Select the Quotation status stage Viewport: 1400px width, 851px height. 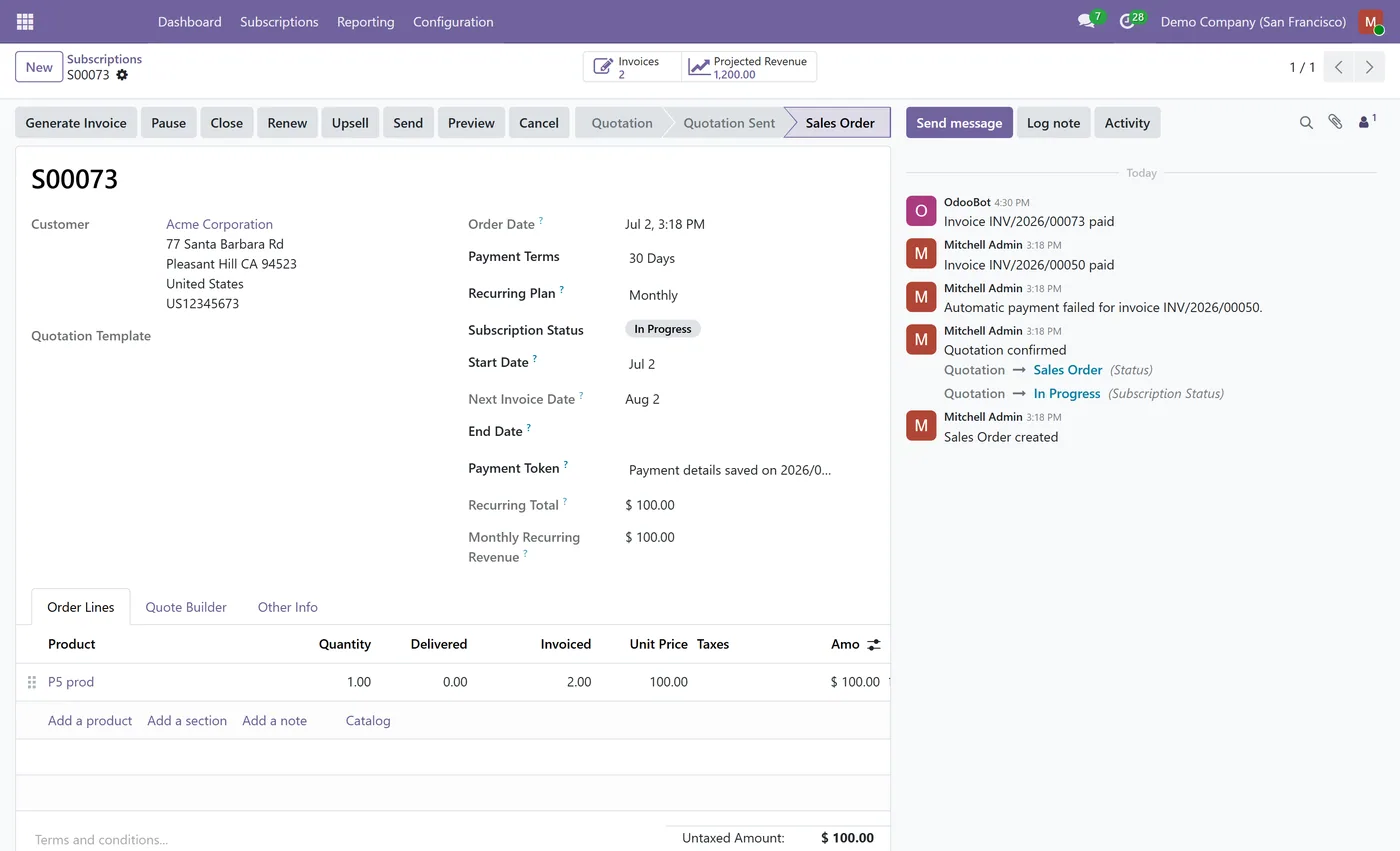621,123
